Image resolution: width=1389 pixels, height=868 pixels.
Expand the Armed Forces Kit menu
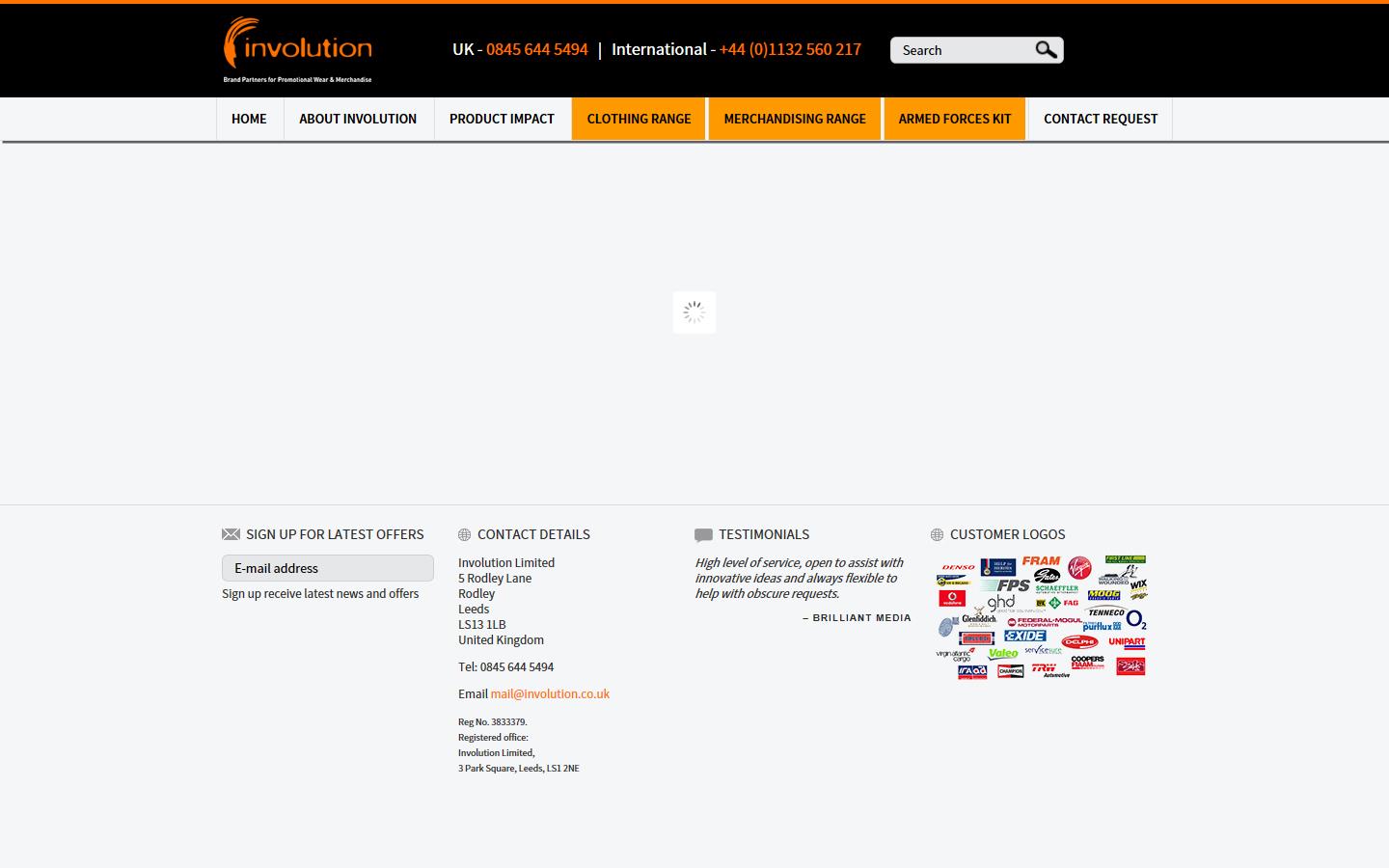(955, 119)
